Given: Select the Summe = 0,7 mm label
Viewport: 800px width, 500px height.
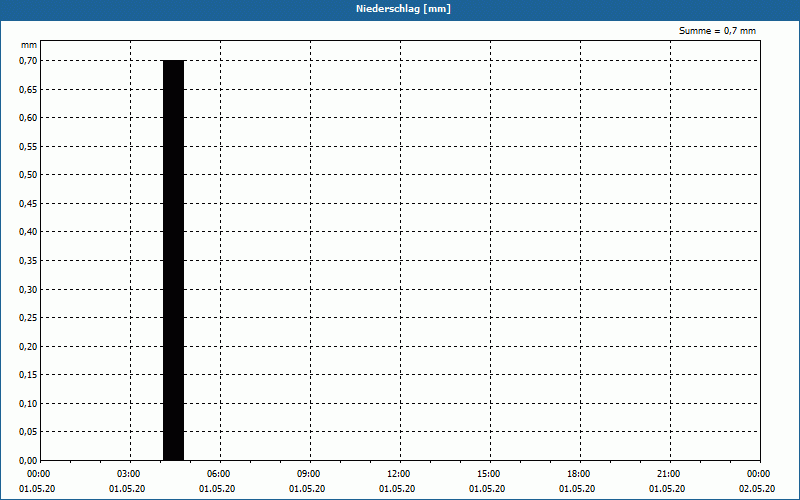Looking at the screenshot, I should (x=717, y=31).
